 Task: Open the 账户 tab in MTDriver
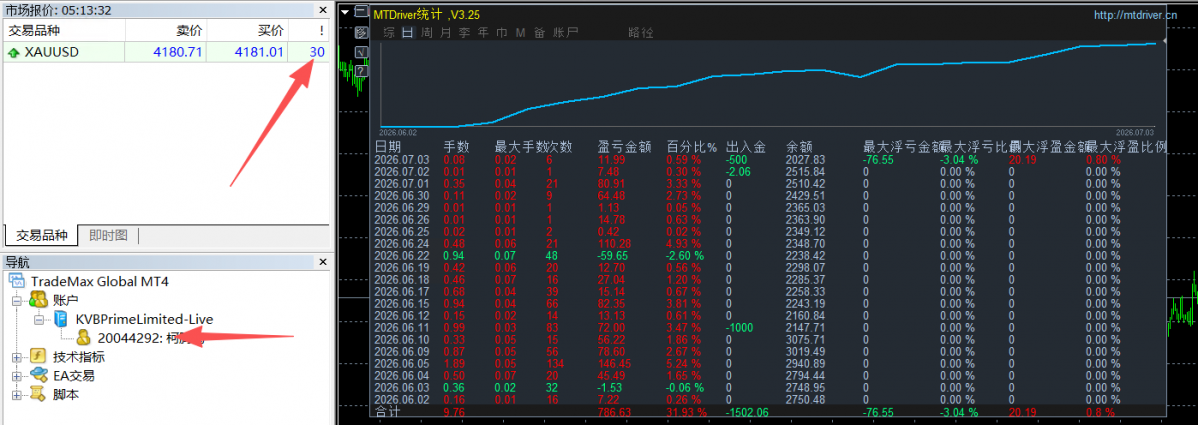tap(565, 33)
